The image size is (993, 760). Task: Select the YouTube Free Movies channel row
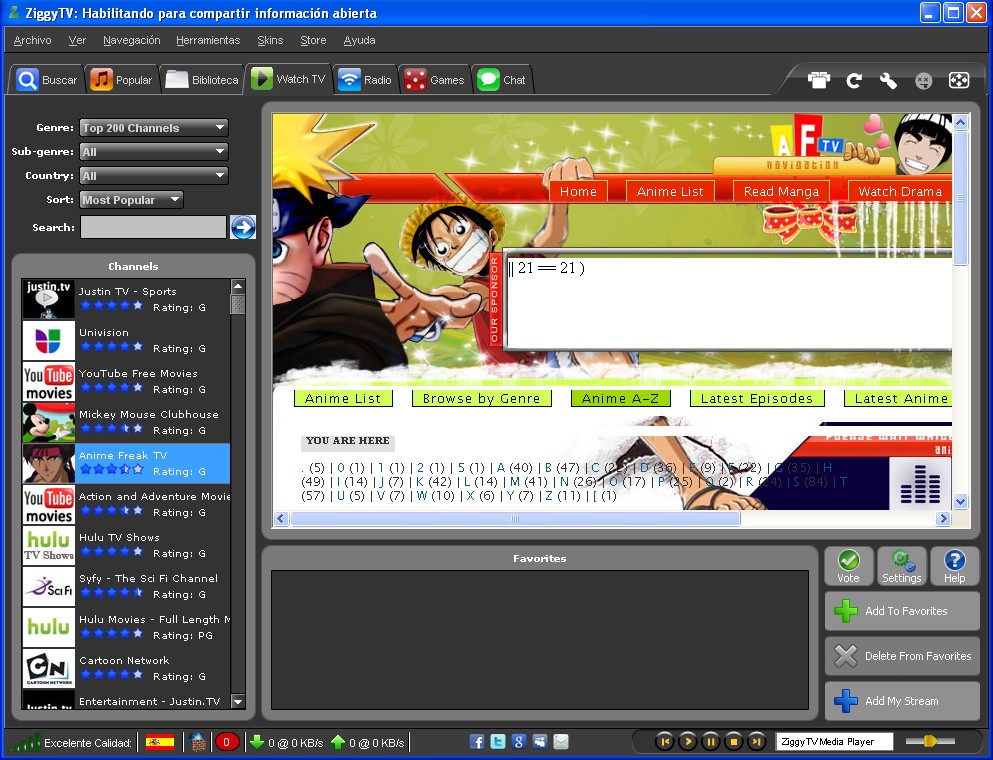(x=126, y=381)
